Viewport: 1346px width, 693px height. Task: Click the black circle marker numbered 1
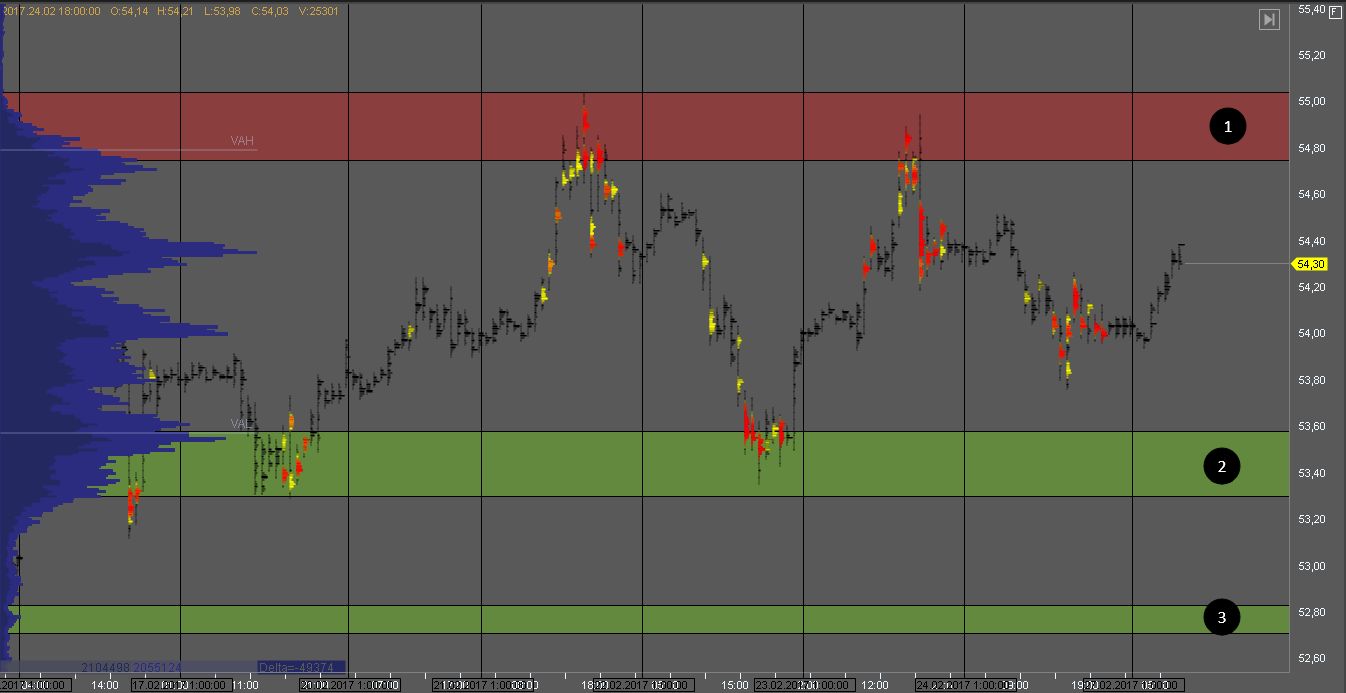(x=1227, y=126)
